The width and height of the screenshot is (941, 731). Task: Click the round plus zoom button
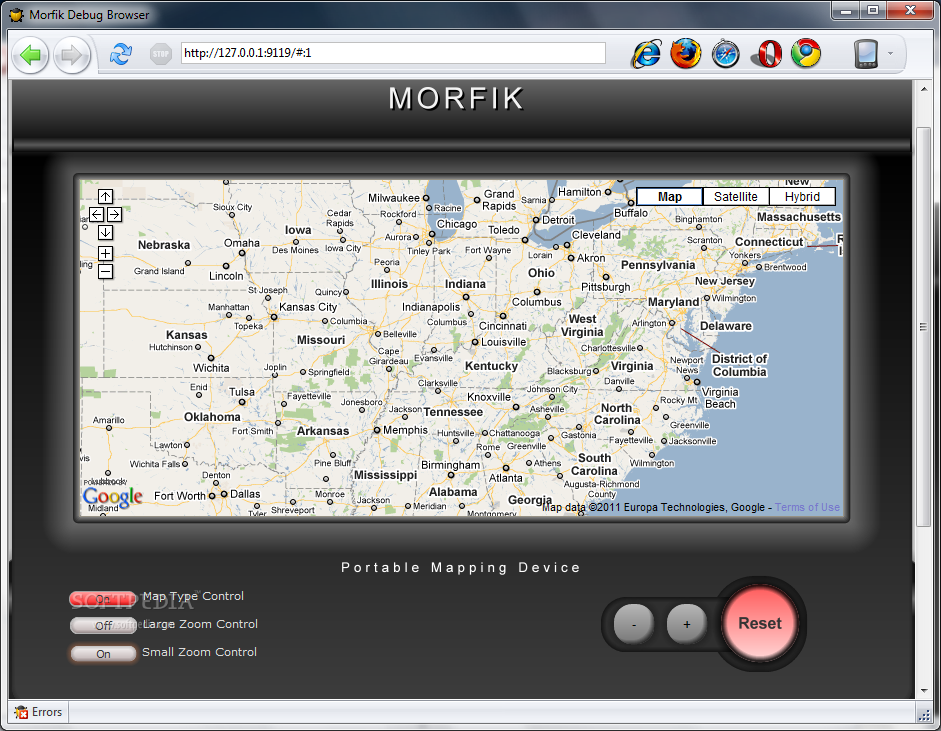[687, 624]
